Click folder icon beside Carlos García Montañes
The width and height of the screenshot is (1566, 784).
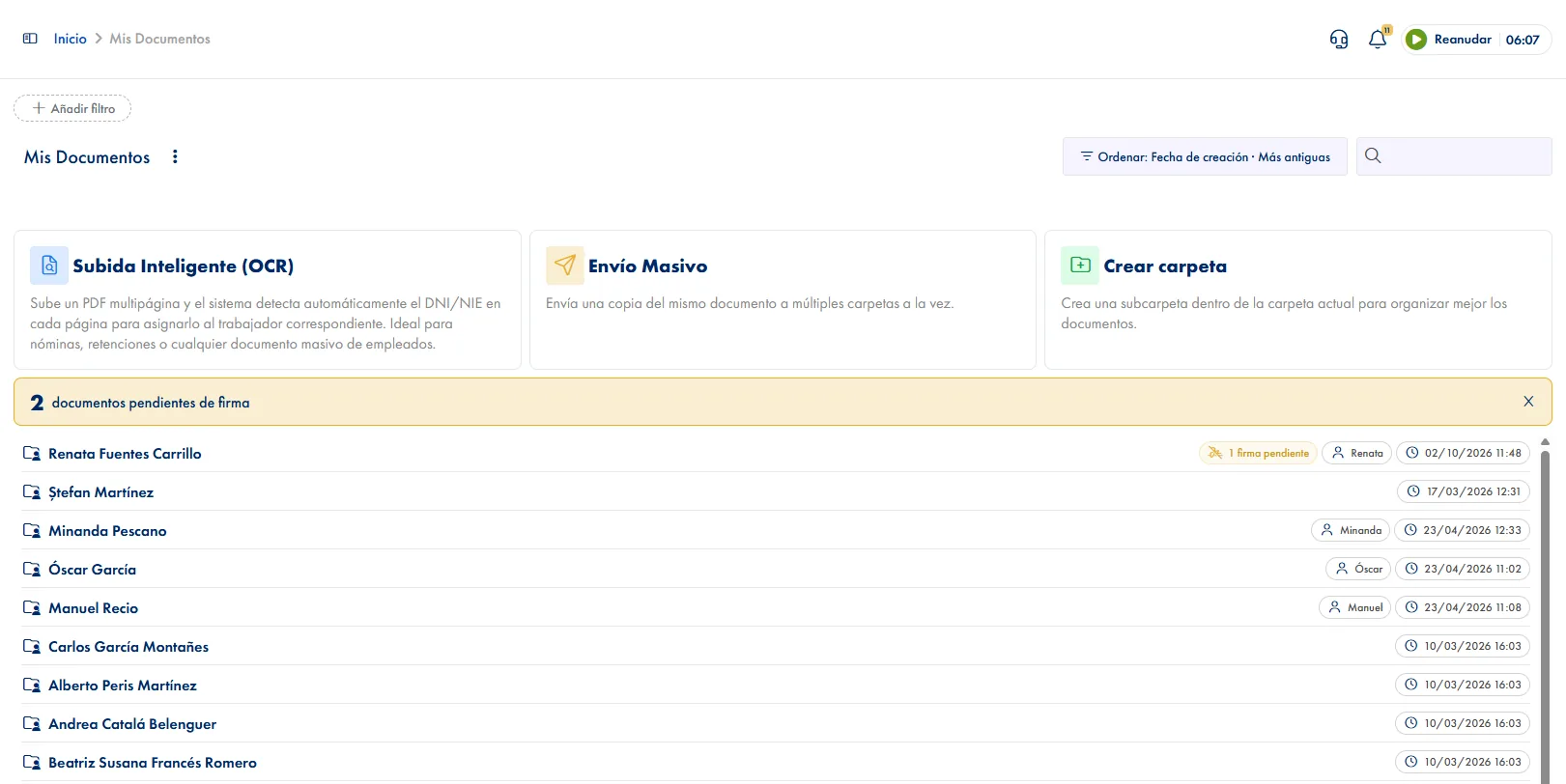point(32,646)
